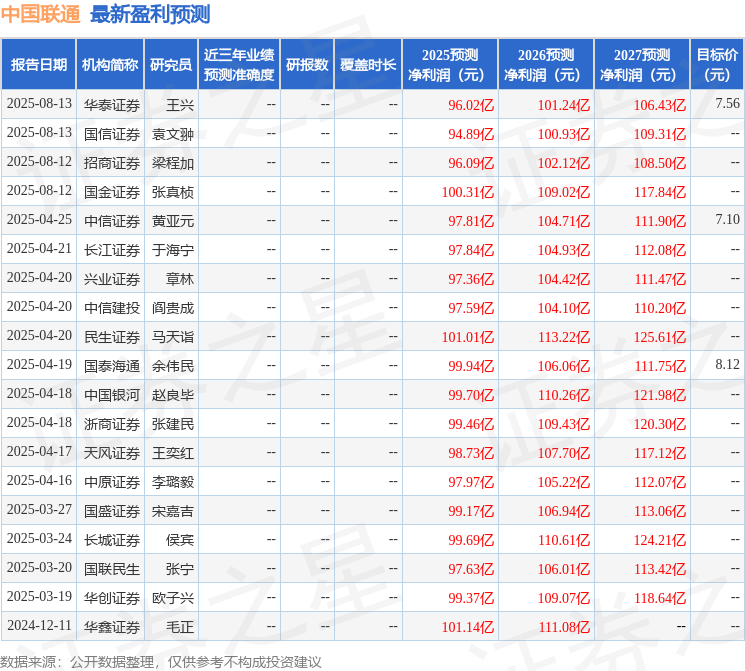The height and width of the screenshot is (671, 745).
Task: Select researcher 侯宾
Action: [180, 540]
